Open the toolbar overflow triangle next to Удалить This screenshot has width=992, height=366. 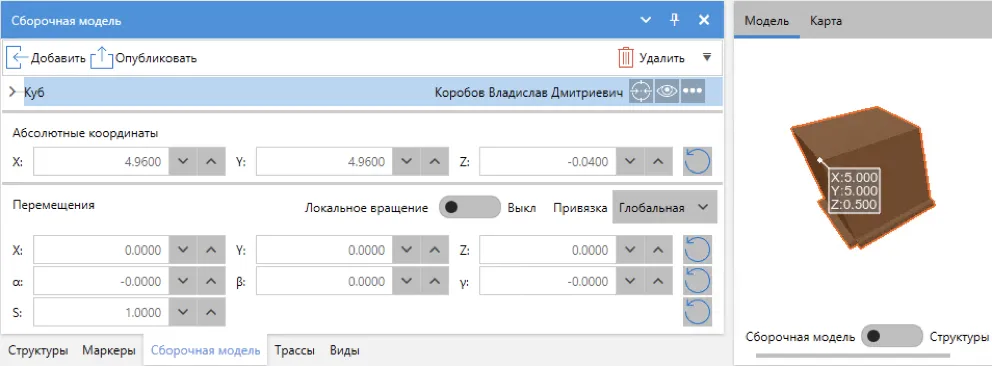point(707,58)
